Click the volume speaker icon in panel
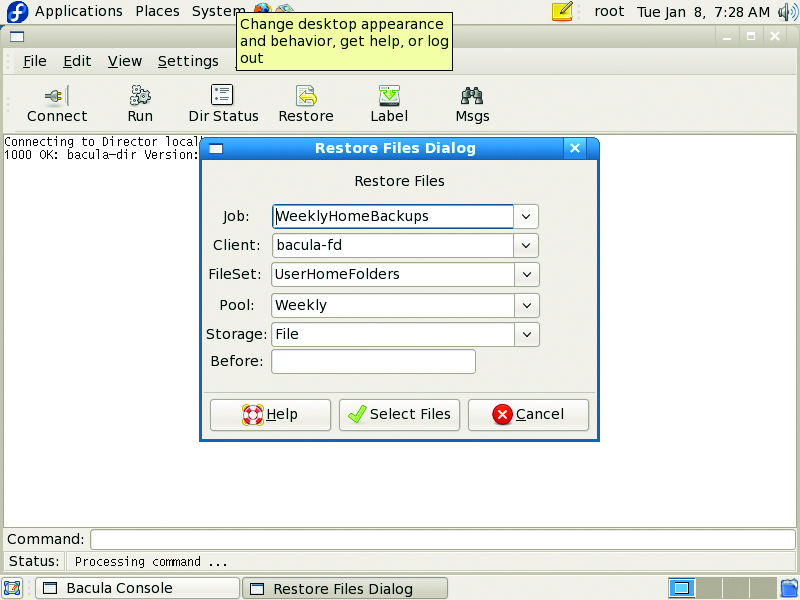Viewport: 800px width, 600px height. (x=786, y=12)
